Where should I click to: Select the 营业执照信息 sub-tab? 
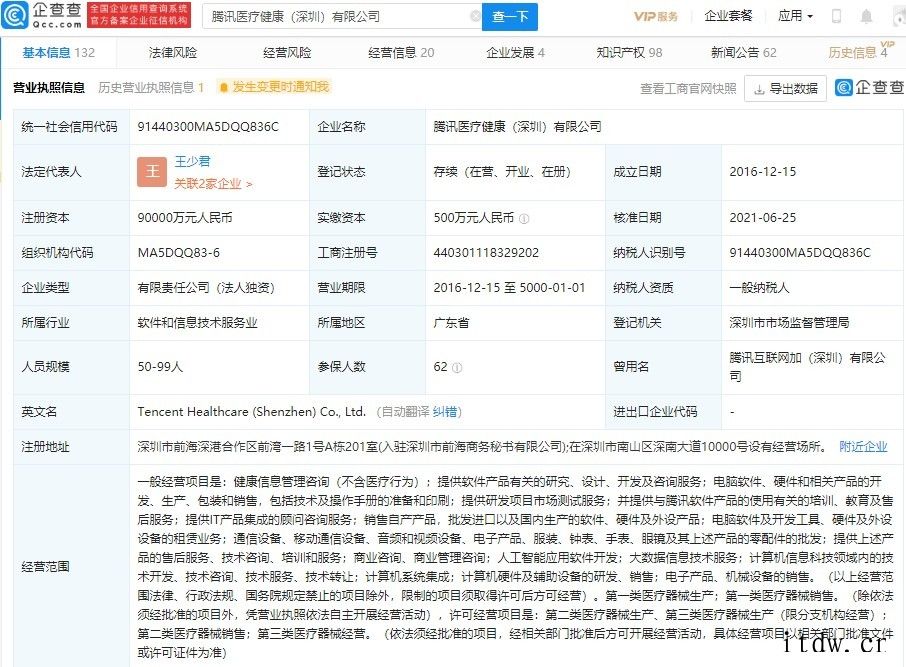coord(49,88)
